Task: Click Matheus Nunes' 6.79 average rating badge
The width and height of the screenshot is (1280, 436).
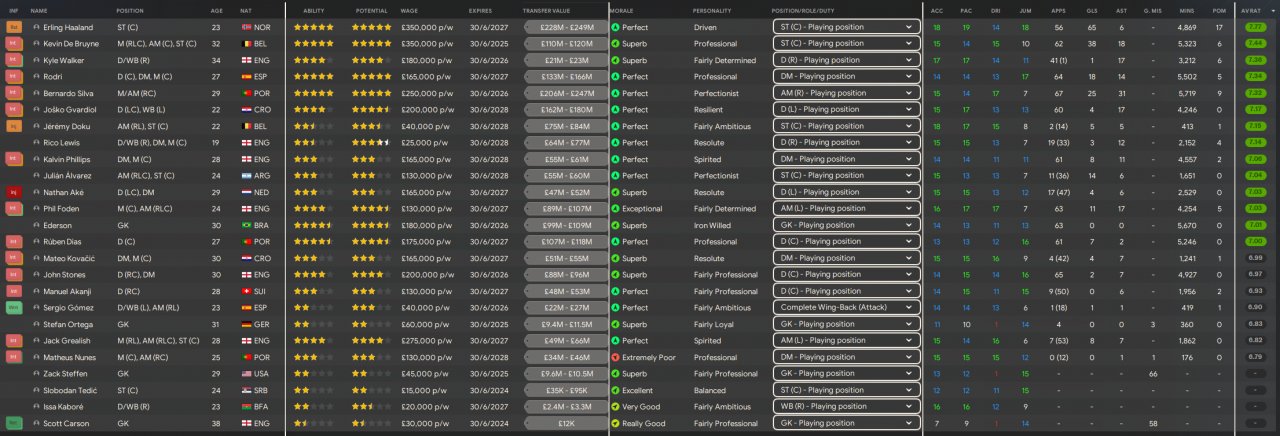Action: click(1256, 357)
